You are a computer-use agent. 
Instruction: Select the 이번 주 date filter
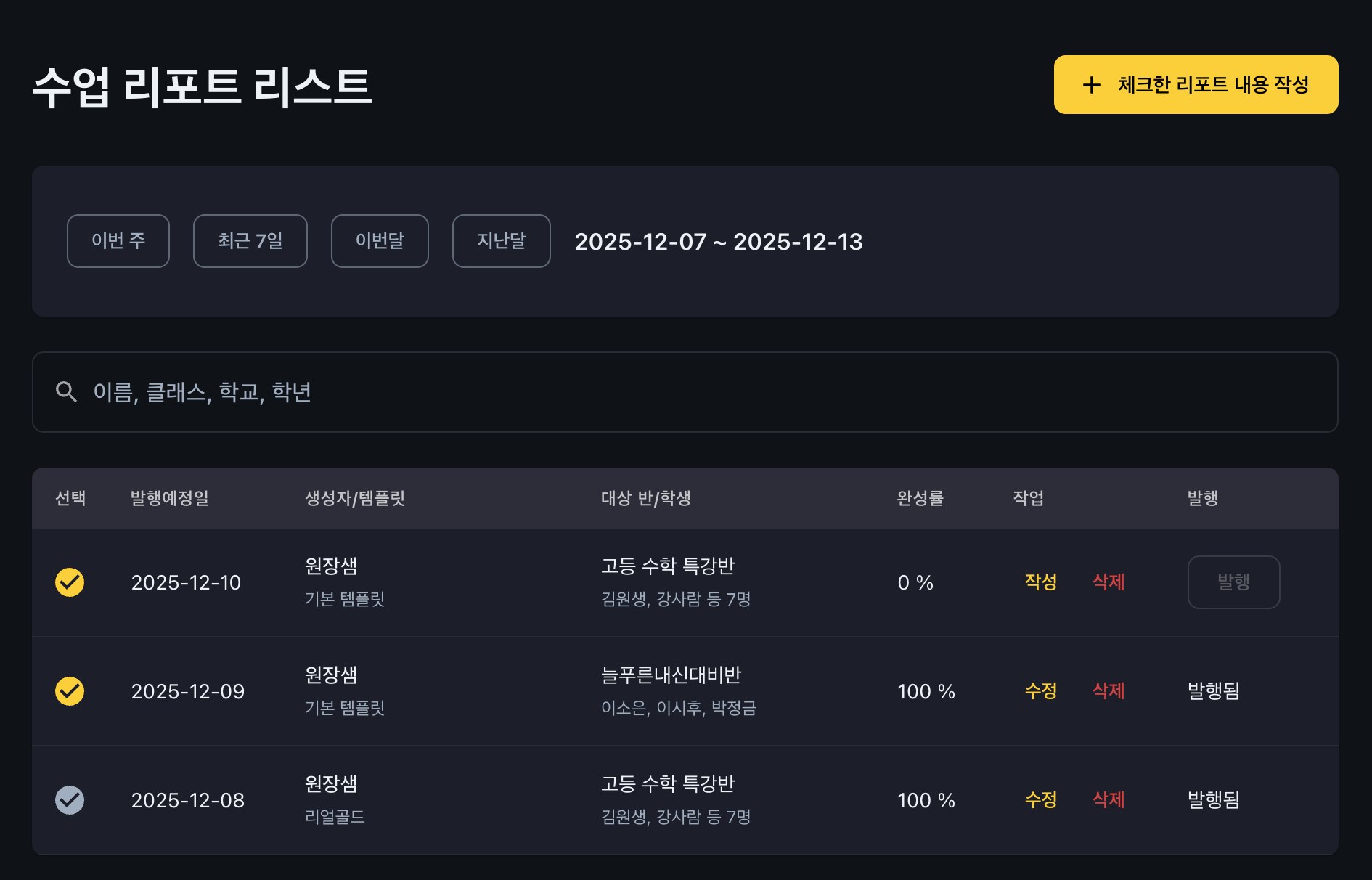pyautogui.click(x=118, y=241)
